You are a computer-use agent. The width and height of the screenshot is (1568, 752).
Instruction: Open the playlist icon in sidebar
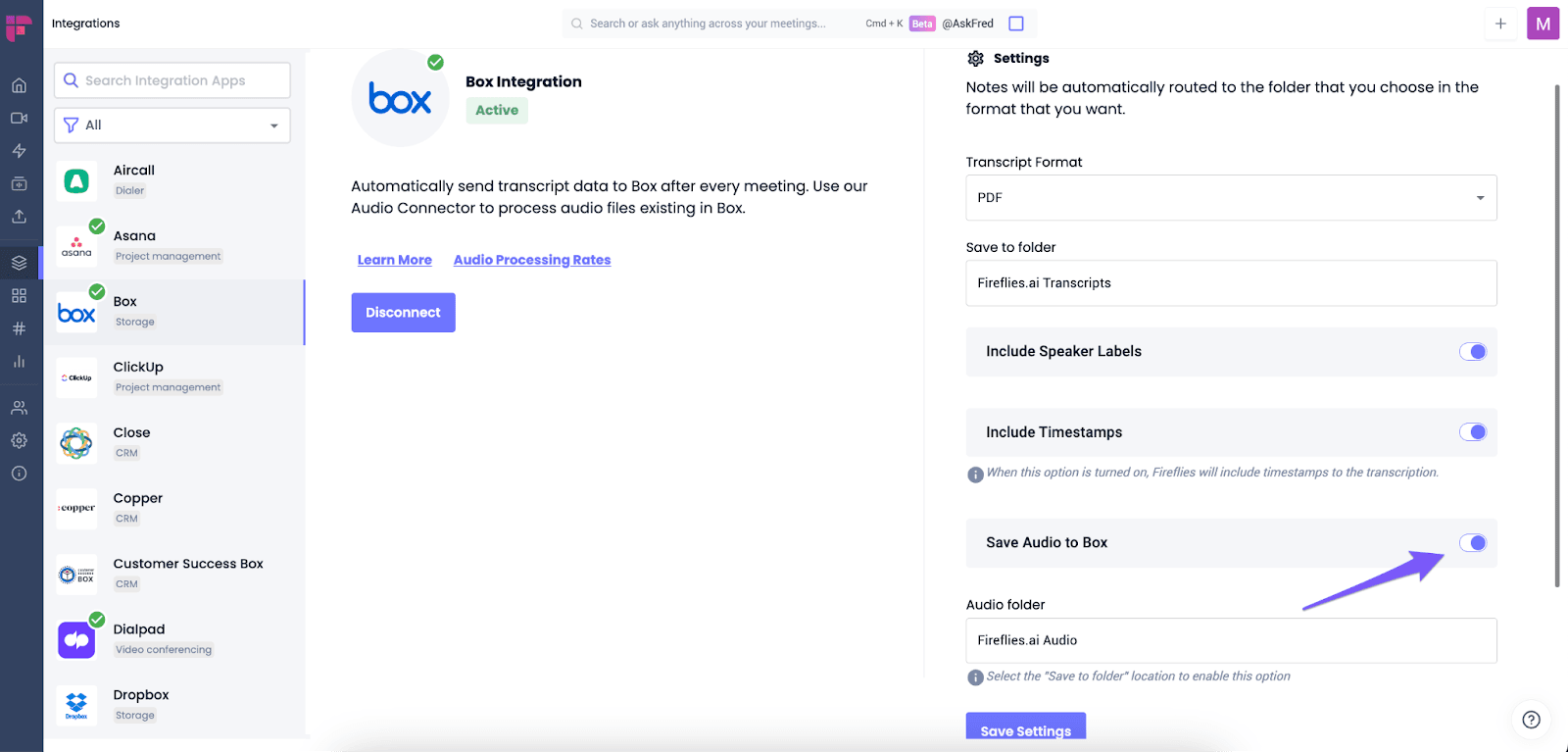coord(19,183)
